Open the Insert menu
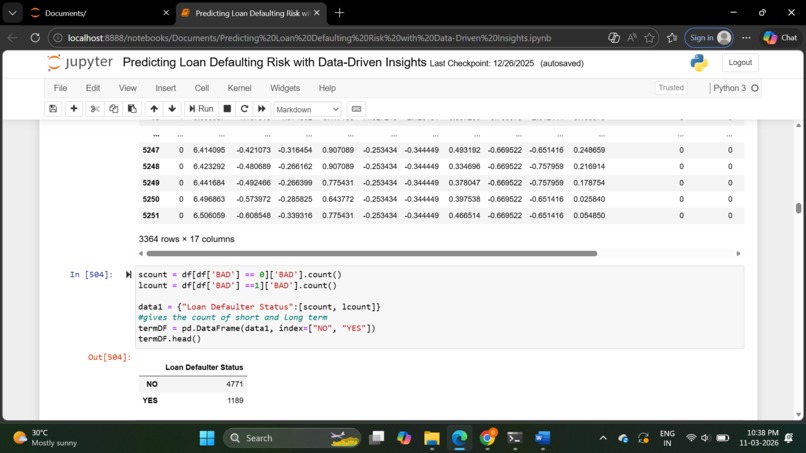Screen dimensions: 806x453 (166, 88)
